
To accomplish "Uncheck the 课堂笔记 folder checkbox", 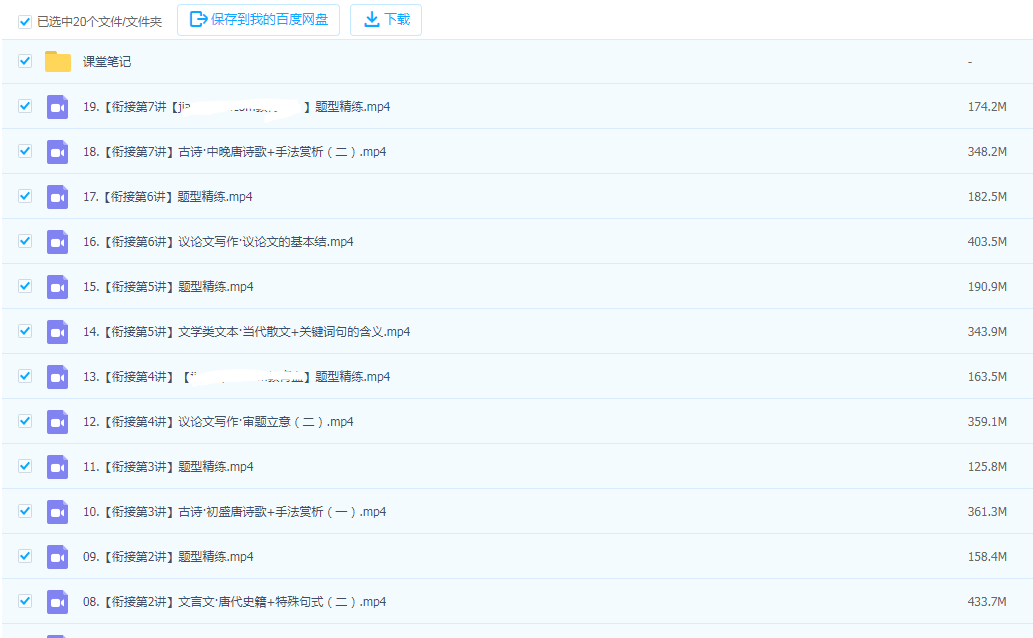I will [25, 61].
